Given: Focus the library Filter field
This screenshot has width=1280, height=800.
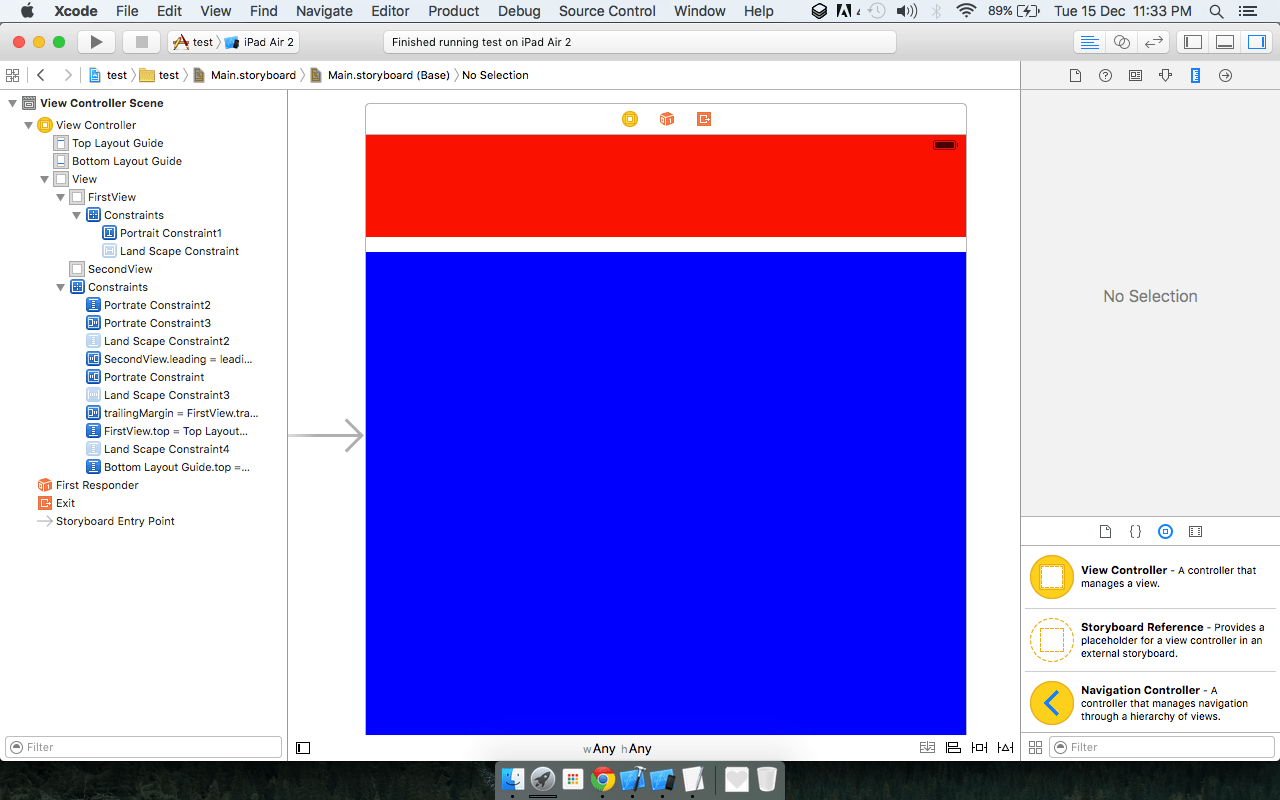Looking at the screenshot, I should [1161, 747].
